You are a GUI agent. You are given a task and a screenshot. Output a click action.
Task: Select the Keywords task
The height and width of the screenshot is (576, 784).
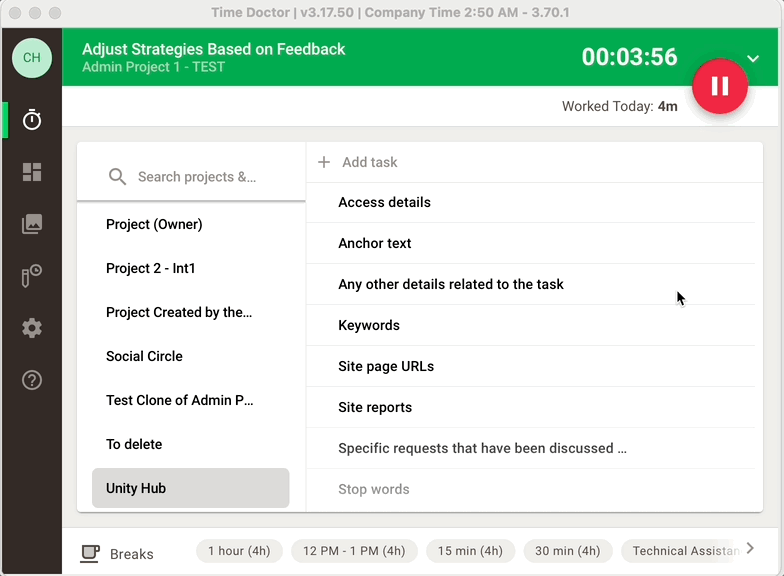(369, 325)
